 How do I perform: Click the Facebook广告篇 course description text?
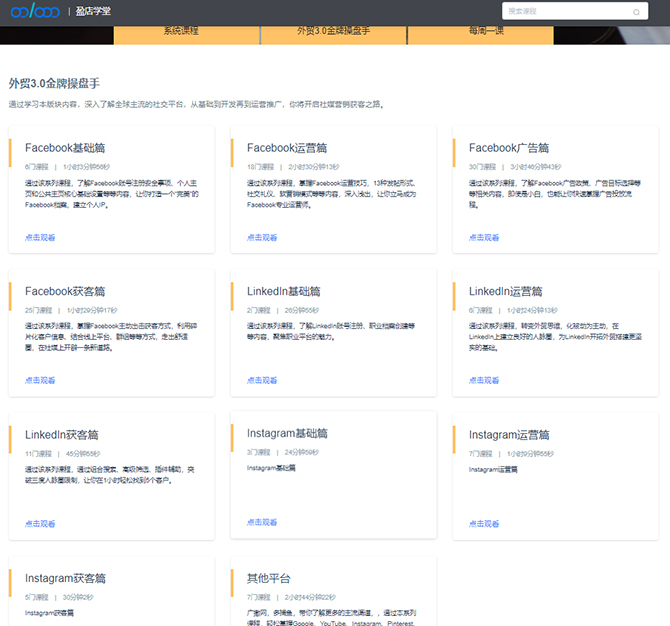pyautogui.click(x=555, y=194)
